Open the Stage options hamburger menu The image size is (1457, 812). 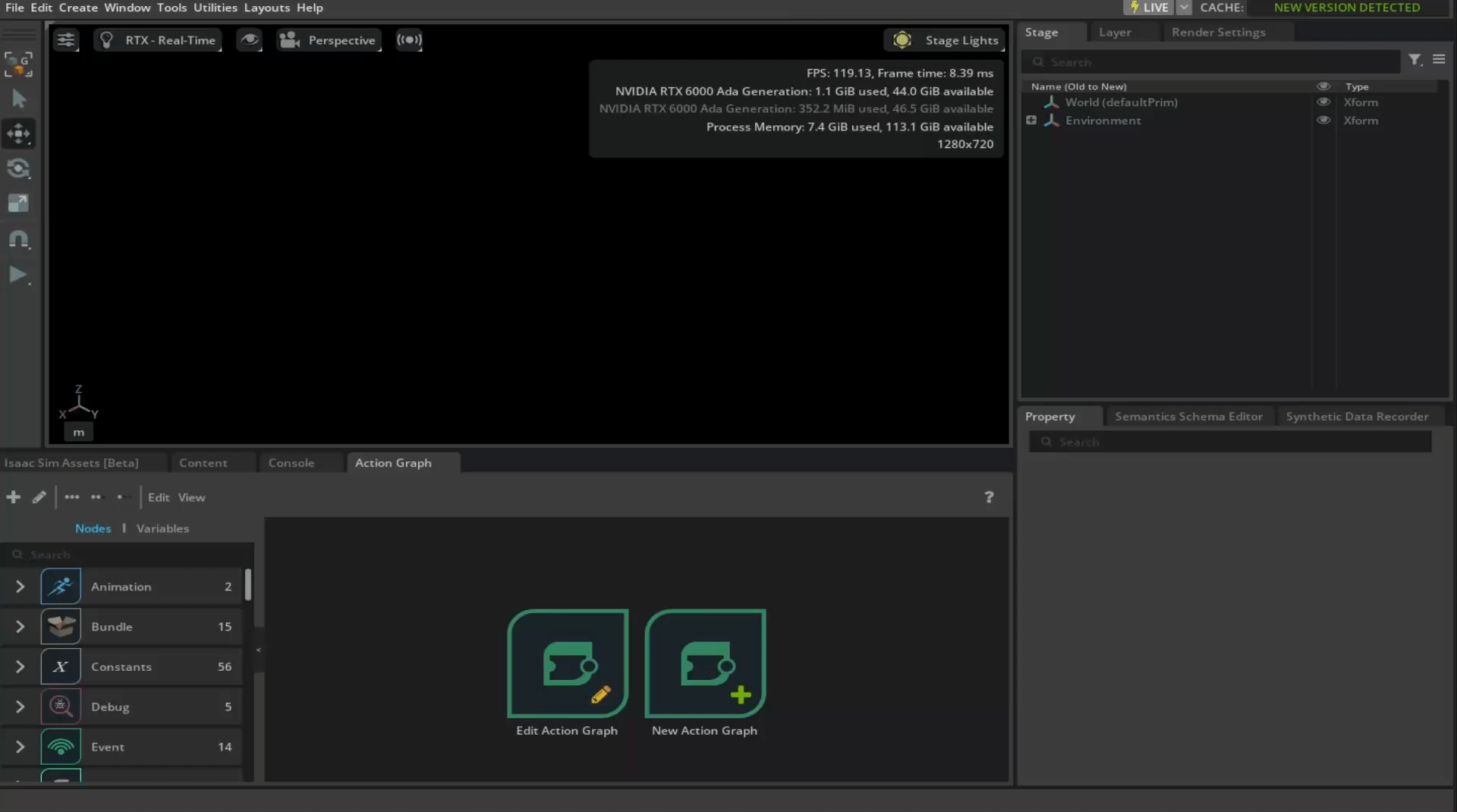click(x=1439, y=59)
